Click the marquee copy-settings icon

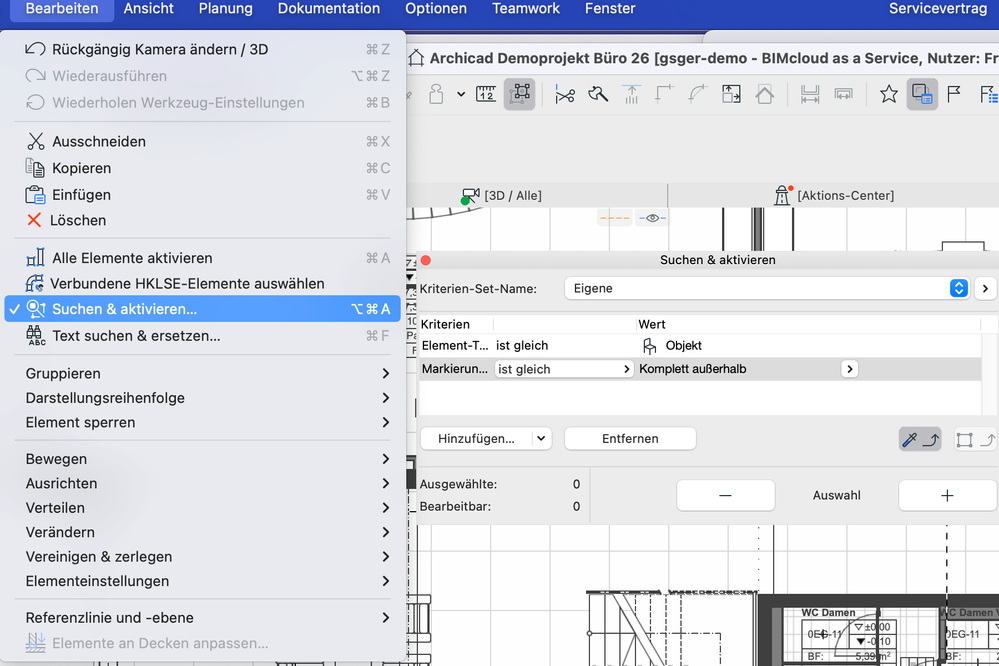(x=975, y=439)
